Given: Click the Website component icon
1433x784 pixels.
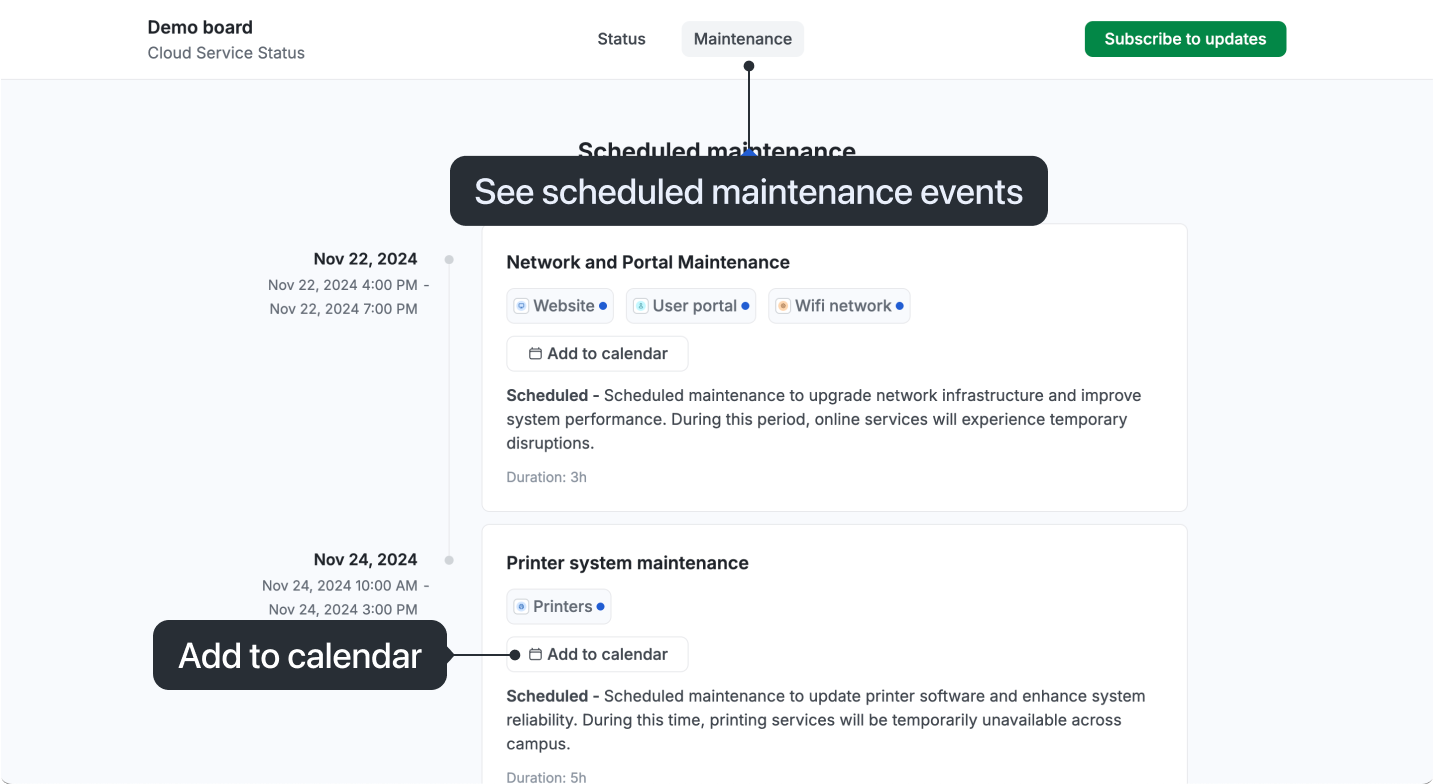Looking at the screenshot, I should 521,306.
